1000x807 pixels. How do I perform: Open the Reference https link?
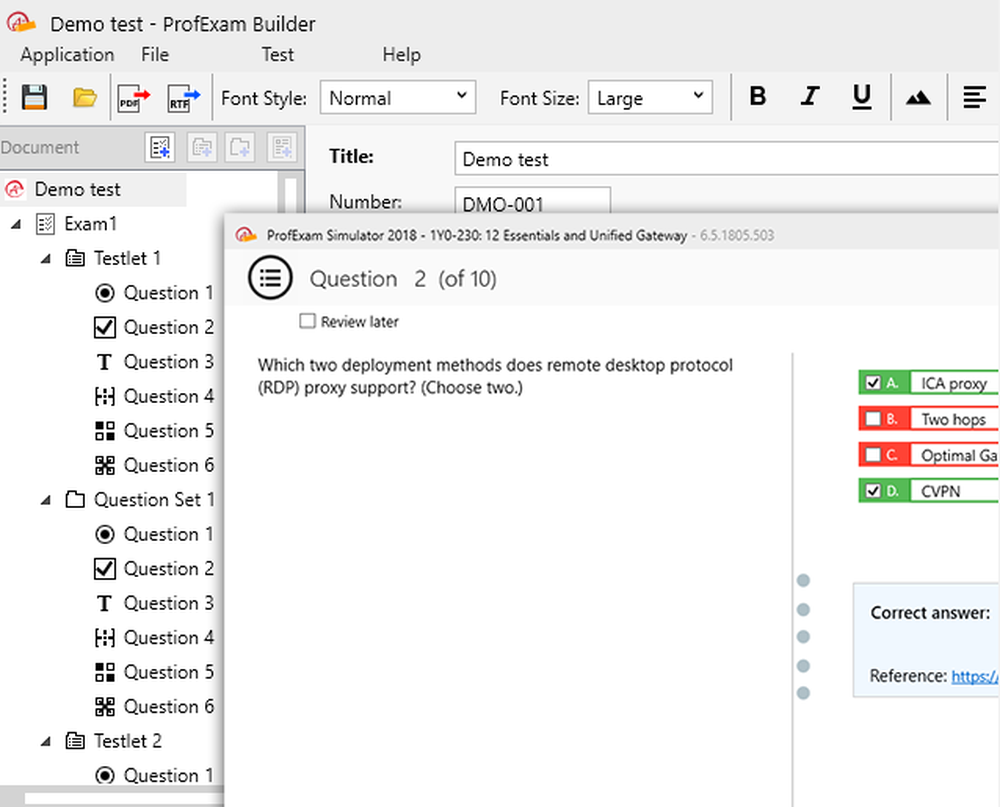tap(974, 676)
